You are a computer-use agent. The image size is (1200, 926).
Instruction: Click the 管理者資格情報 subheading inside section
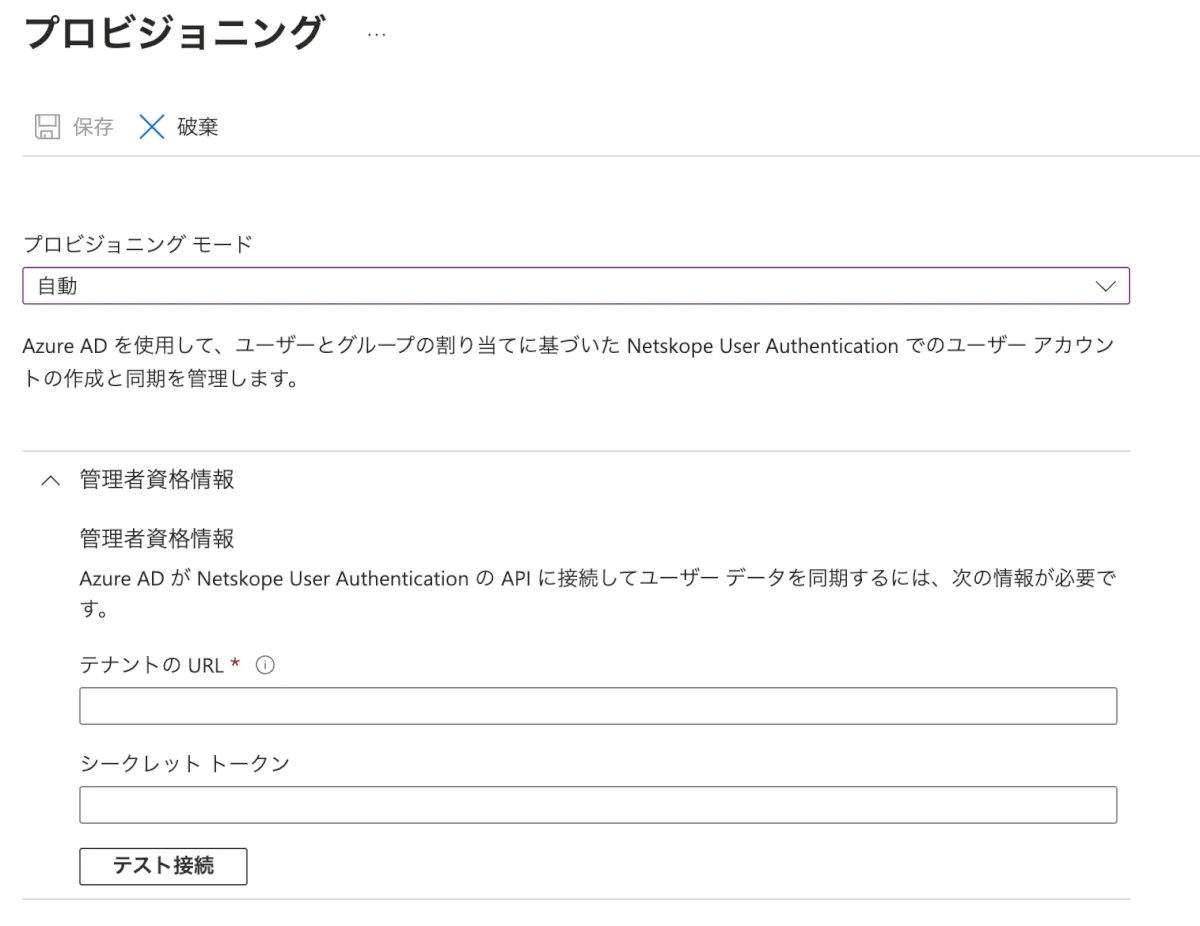[156, 540]
